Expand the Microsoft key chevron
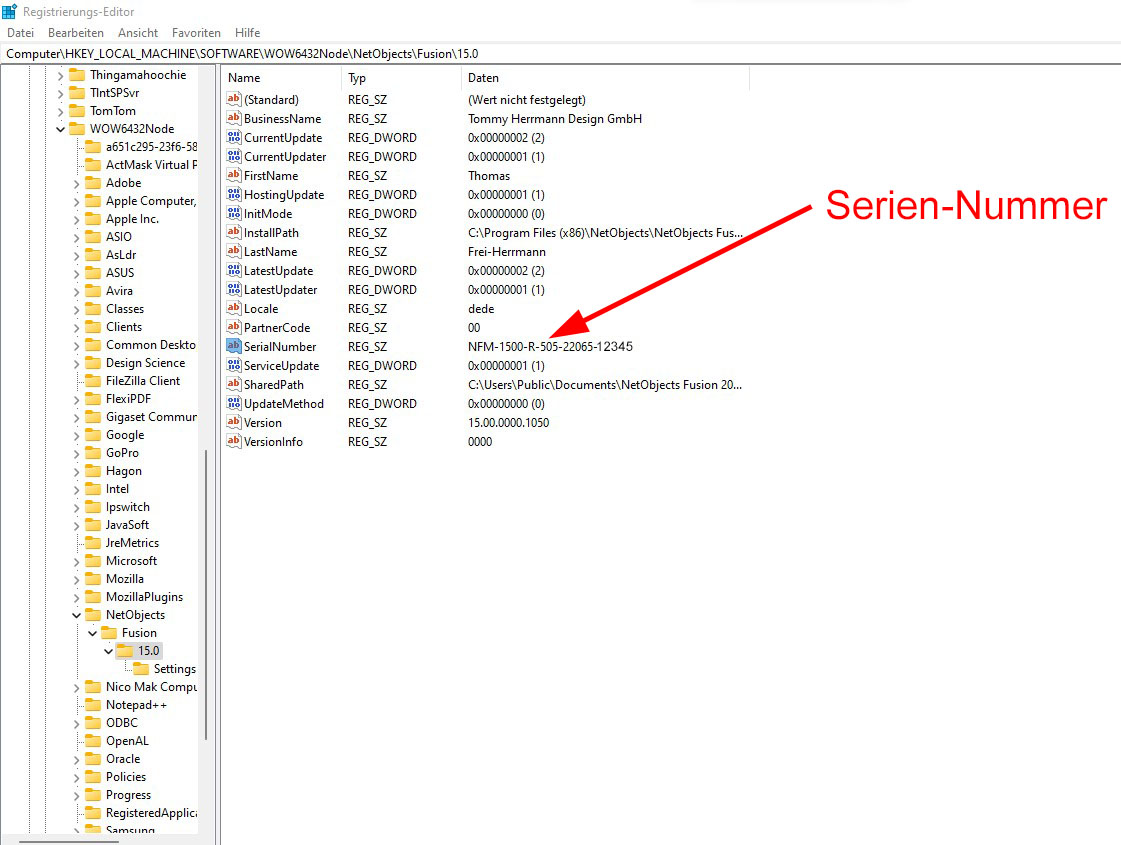1121x845 pixels. click(x=77, y=561)
